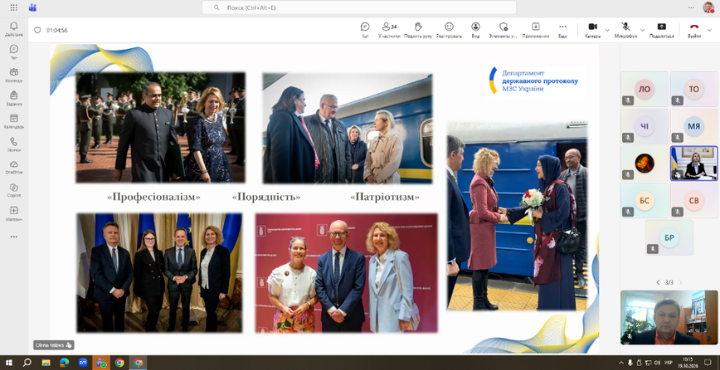
Task: Expand the leave call options arrow
Action: [x=709, y=30]
